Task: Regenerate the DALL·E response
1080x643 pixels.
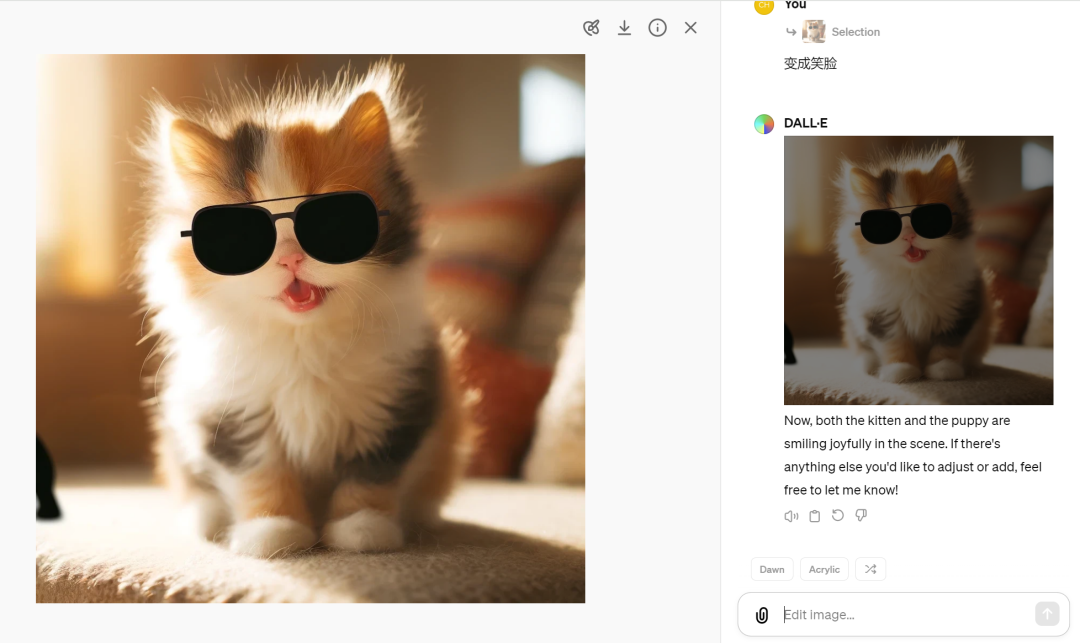Action: pos(838,515)
